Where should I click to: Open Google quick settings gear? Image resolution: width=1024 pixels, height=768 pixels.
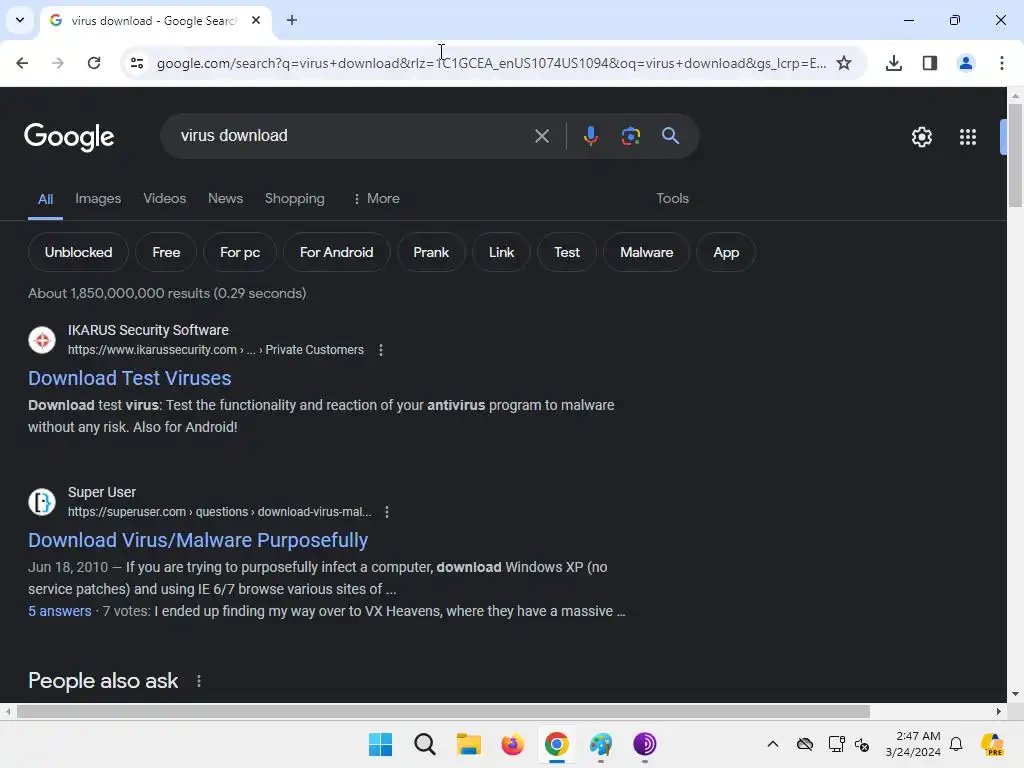point(921,137)
